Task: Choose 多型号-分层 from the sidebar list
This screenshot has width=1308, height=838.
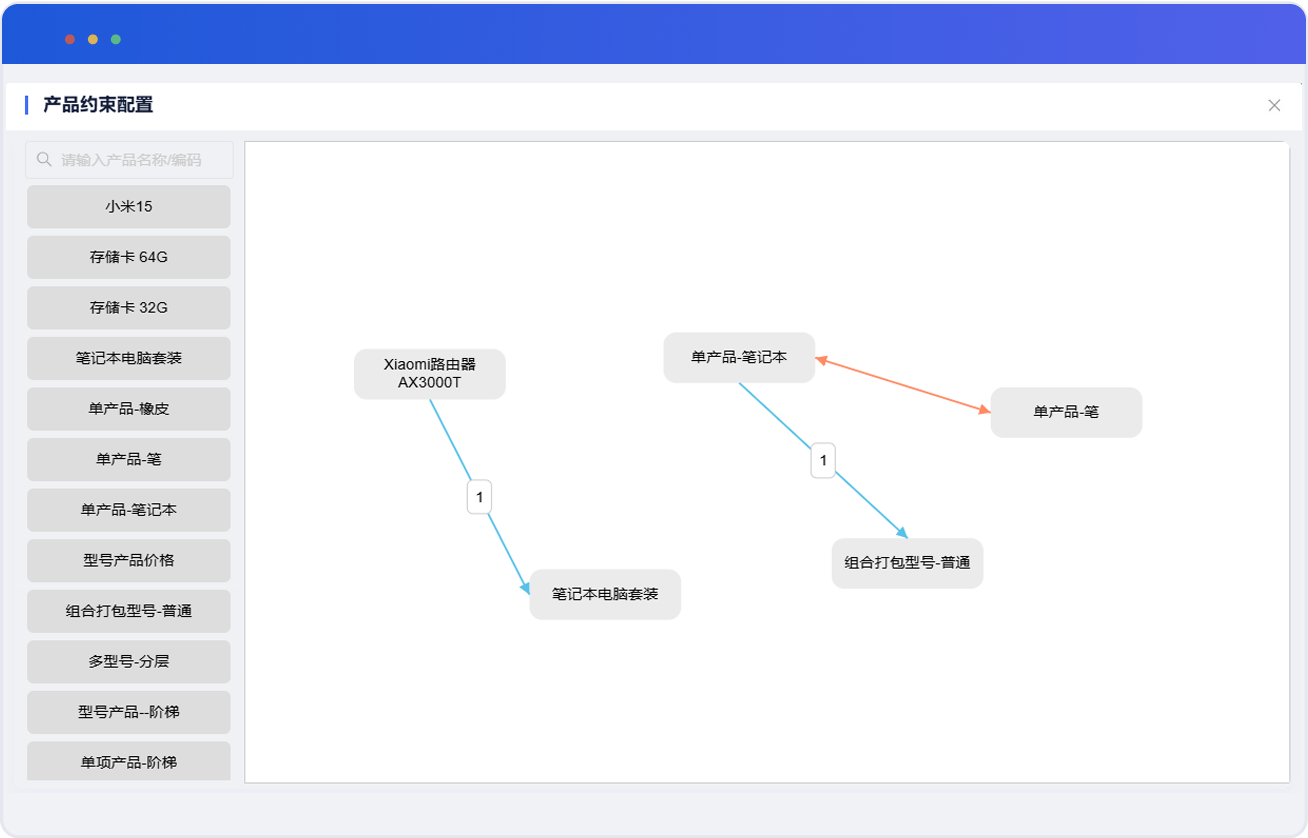Action: click(x=128, y=661)
